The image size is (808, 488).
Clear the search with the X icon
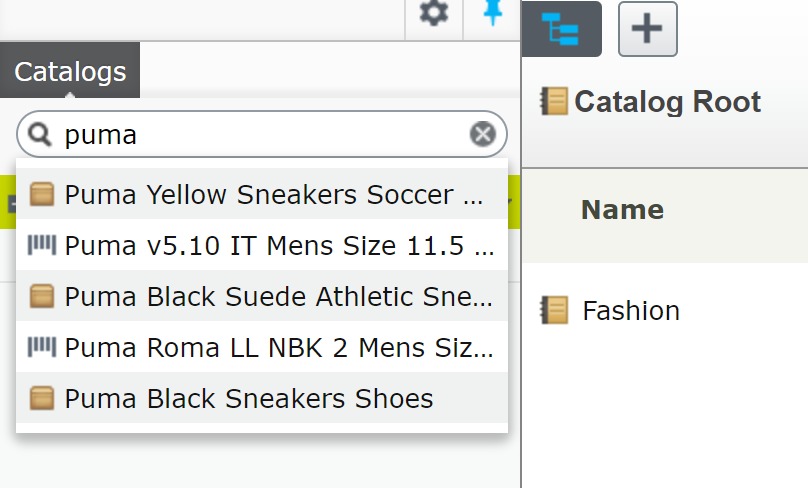coord(483,134)
